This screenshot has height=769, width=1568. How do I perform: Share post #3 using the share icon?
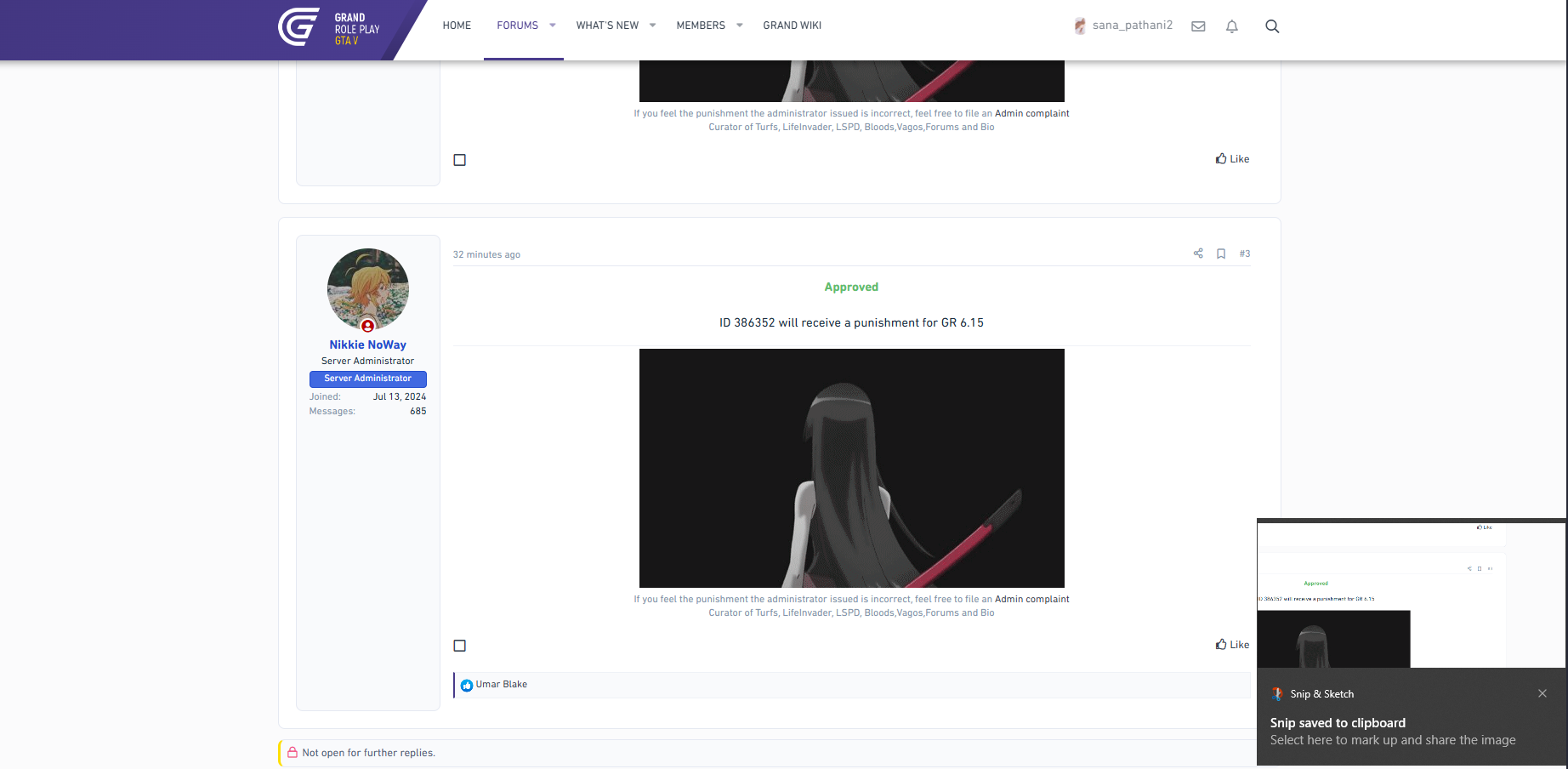click(1198, 253)
